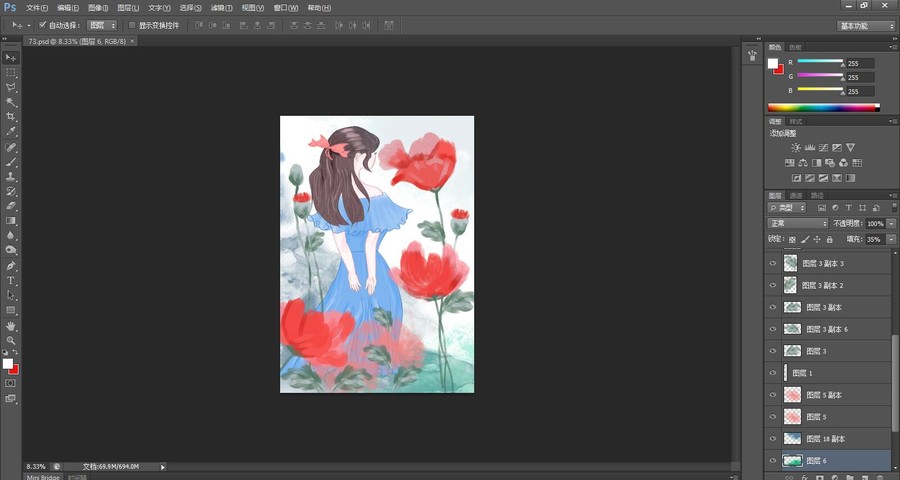Hide layer 图层 3 副本 2
This screenshot has height=480, width=900.
click(x=773, y=285)
